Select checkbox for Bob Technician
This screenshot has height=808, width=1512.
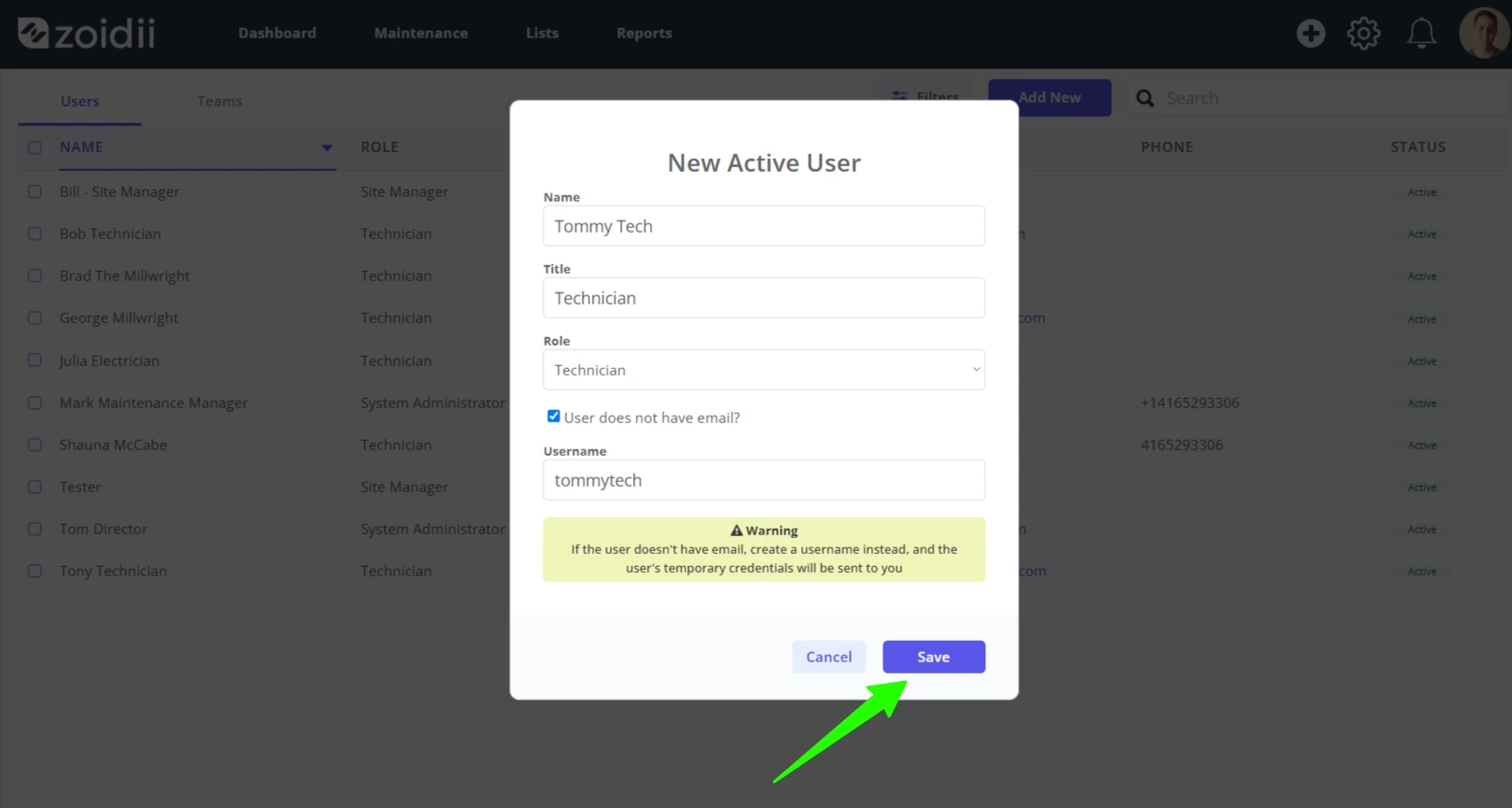pyautogui.click(x=35, y=234)
